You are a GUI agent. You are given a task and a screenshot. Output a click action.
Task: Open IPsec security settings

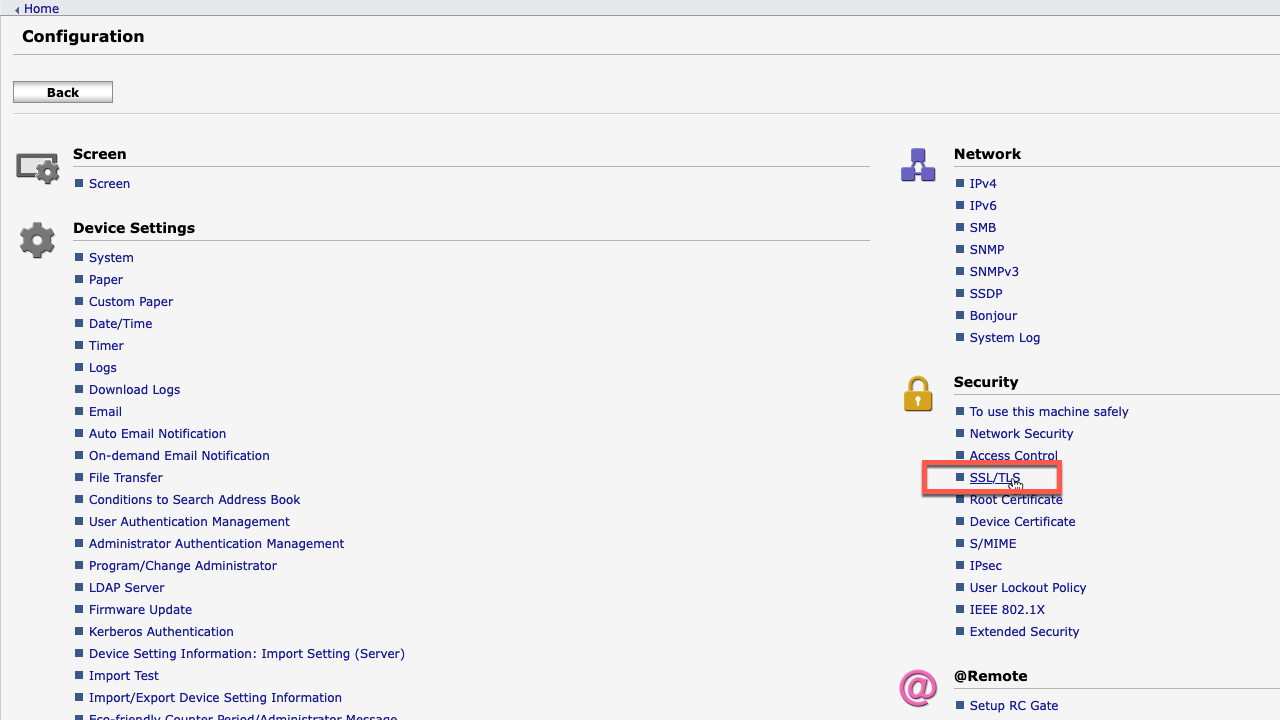(x=986, y=566)
